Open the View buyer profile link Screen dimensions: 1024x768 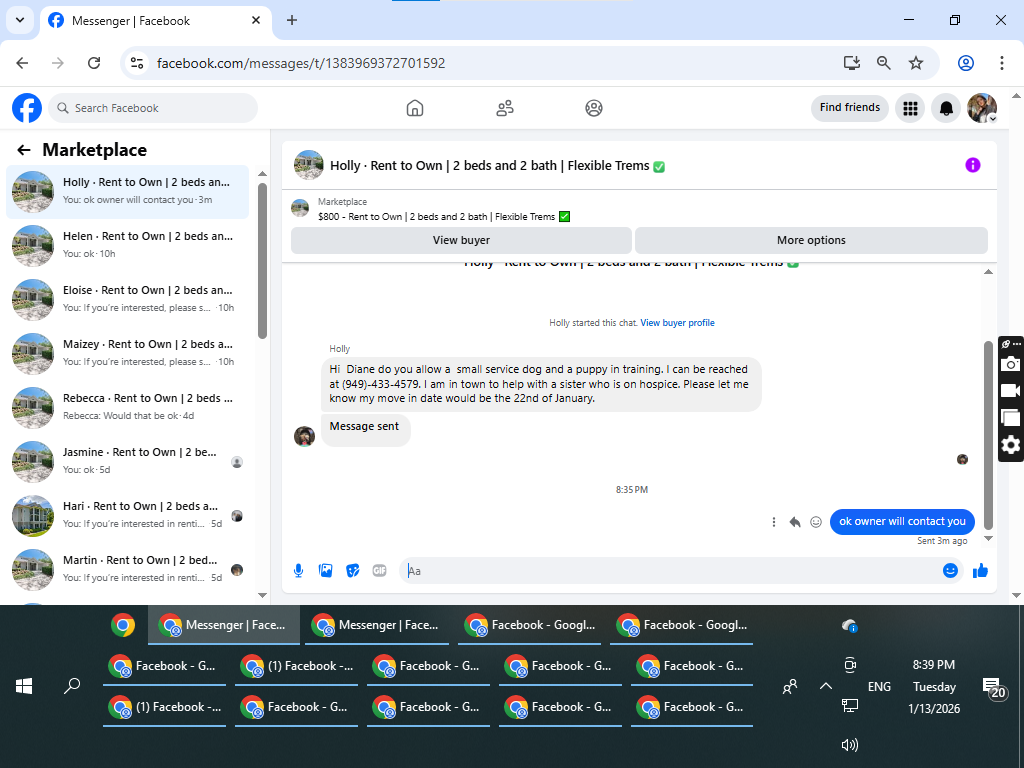tap(677, 323)
